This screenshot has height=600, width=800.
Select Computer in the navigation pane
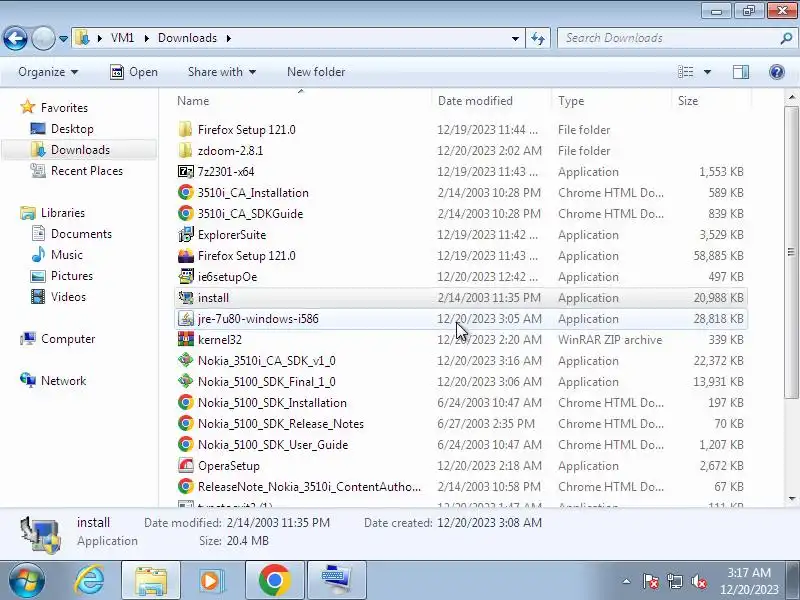67,339
